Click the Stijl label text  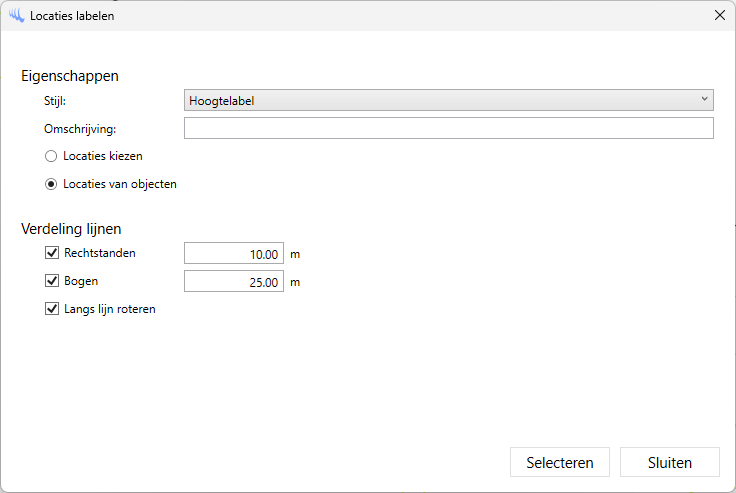pyautogui.click(x=55, y=100)
